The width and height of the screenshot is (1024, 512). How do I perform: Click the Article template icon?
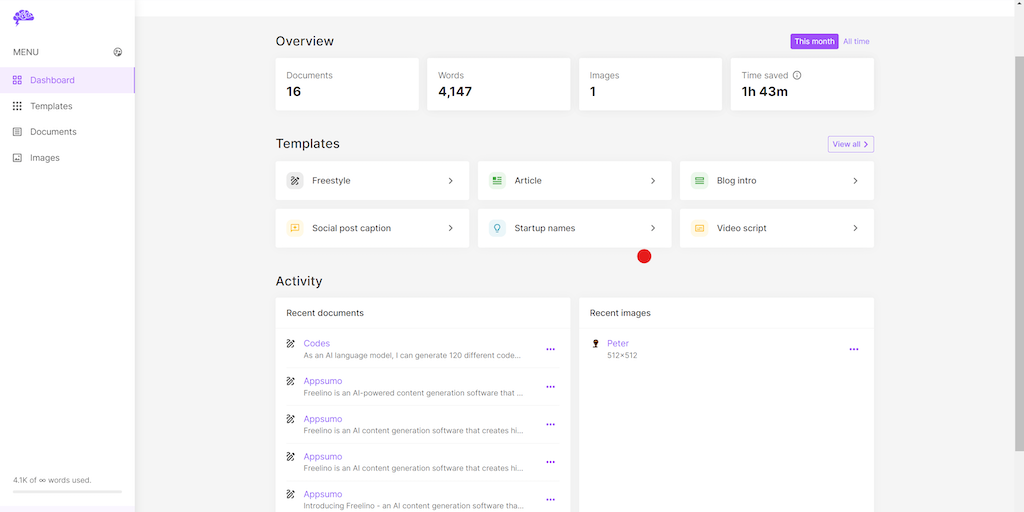(x=497, y=181)
